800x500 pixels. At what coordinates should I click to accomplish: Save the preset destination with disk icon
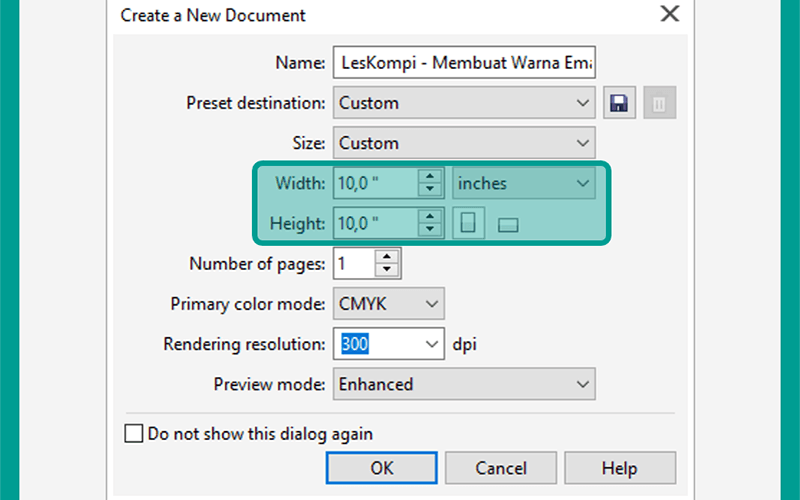point(619,103)
